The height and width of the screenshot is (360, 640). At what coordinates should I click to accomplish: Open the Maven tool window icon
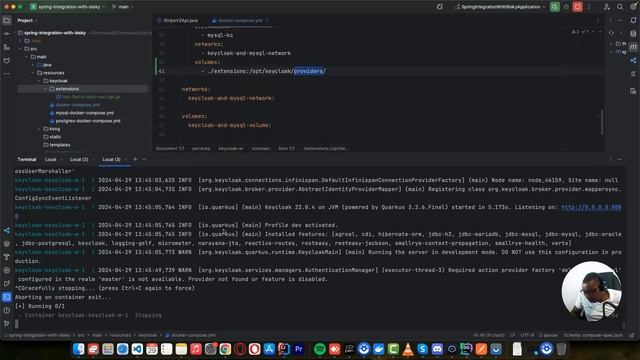(633, 47)
